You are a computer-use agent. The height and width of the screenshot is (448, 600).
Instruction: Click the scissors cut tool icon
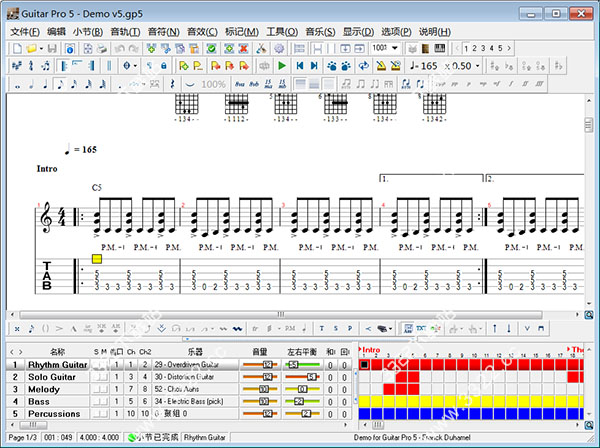tap(261, 49)
